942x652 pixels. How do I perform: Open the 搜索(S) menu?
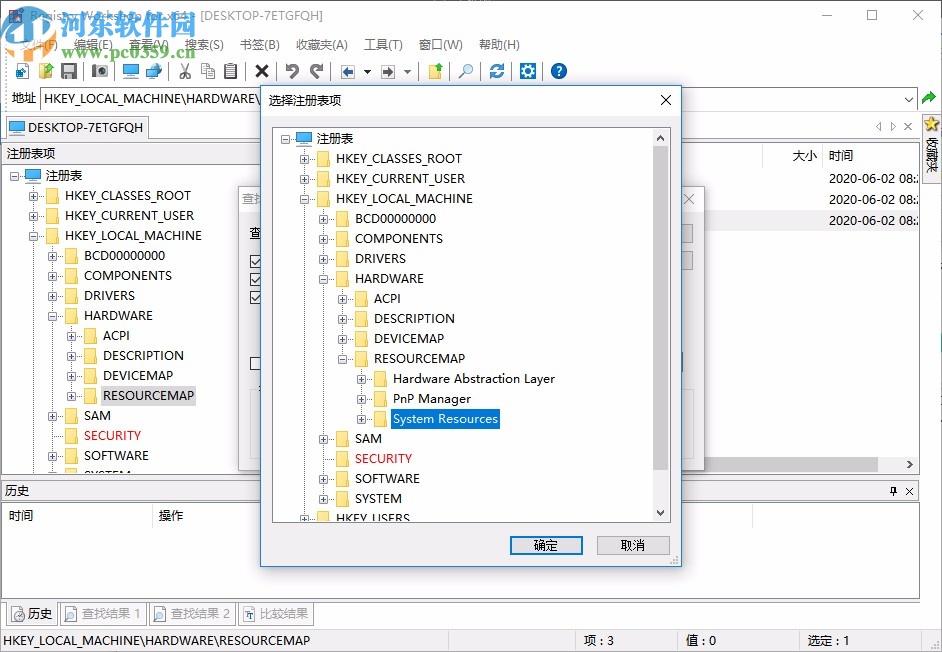coord(204,44)
